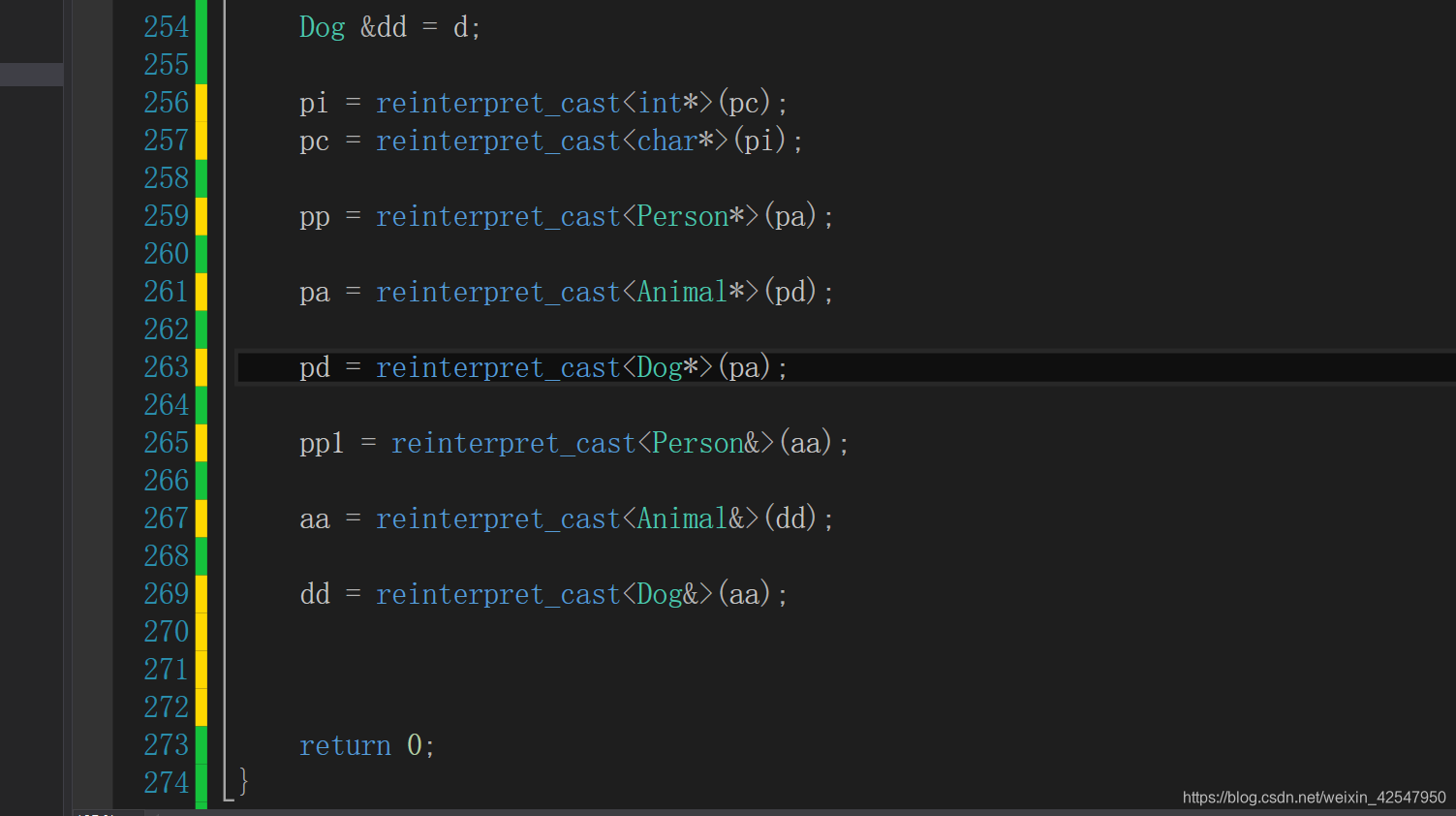This screenshot has width=1456, height=816.
Task: Click variable 'pc' at start of line 257
Action: (x=314, y=142)
